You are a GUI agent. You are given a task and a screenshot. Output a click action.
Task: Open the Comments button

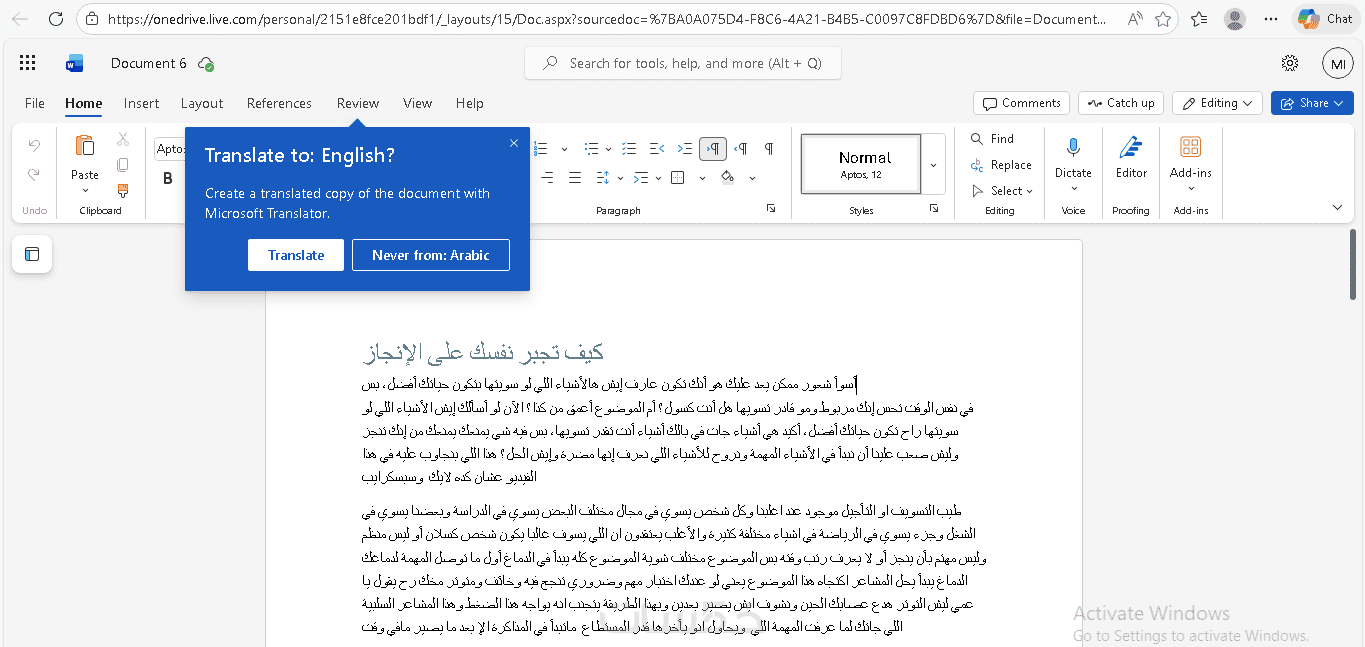point(1021,103)
